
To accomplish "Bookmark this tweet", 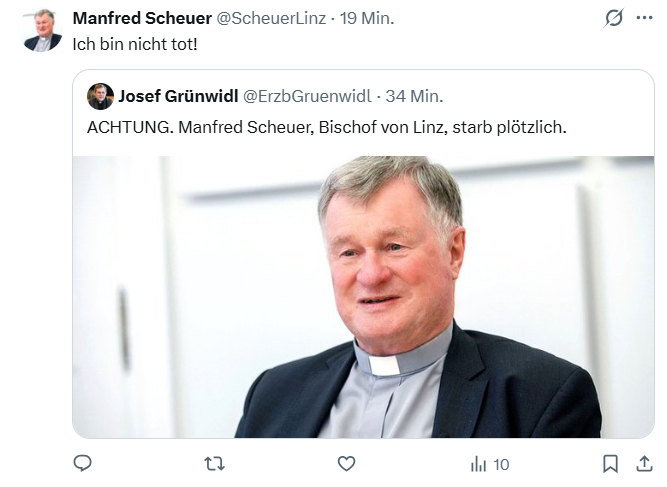I will tap(610, 464).
